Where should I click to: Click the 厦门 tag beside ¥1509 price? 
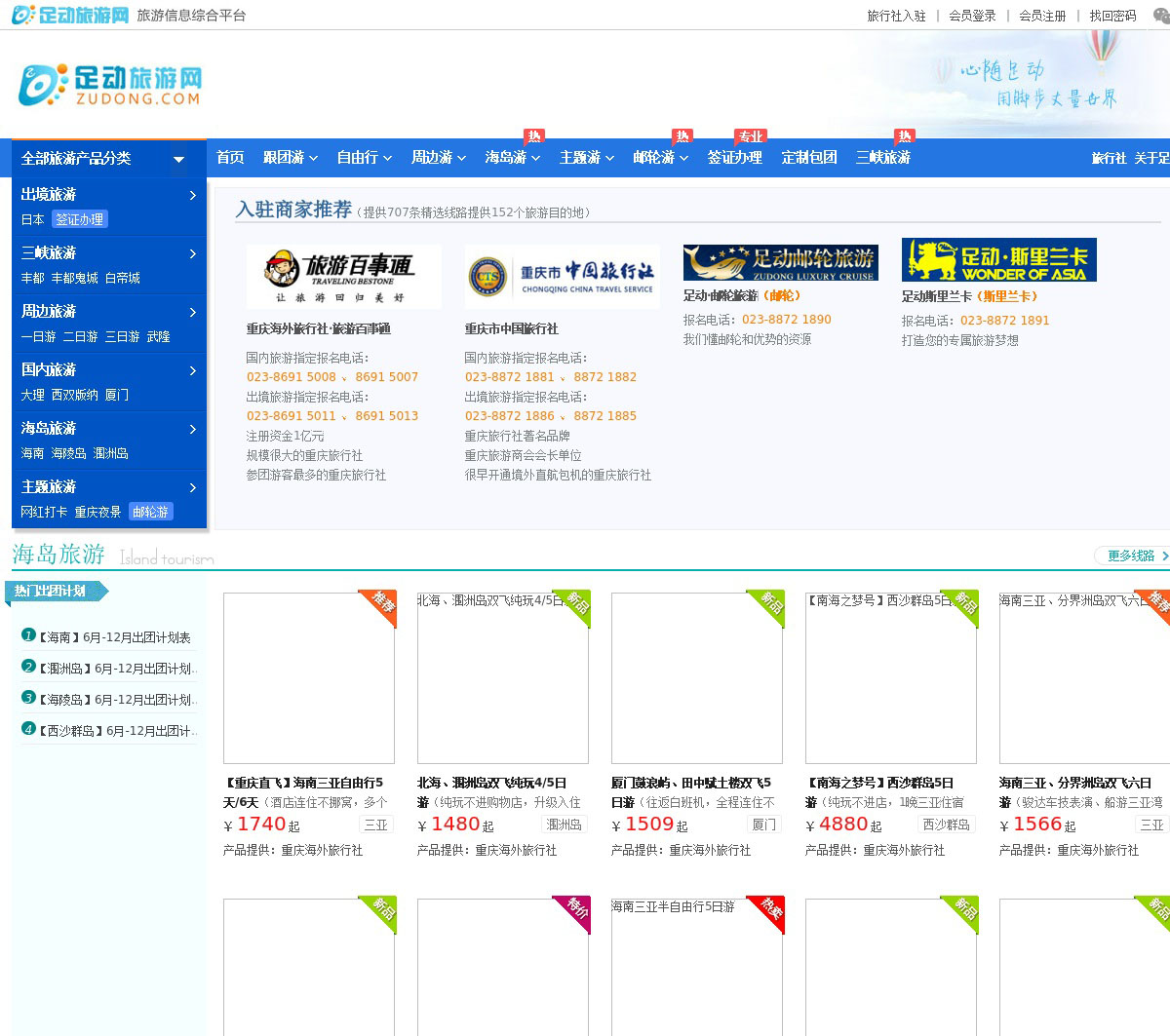(x=764, y=825)
